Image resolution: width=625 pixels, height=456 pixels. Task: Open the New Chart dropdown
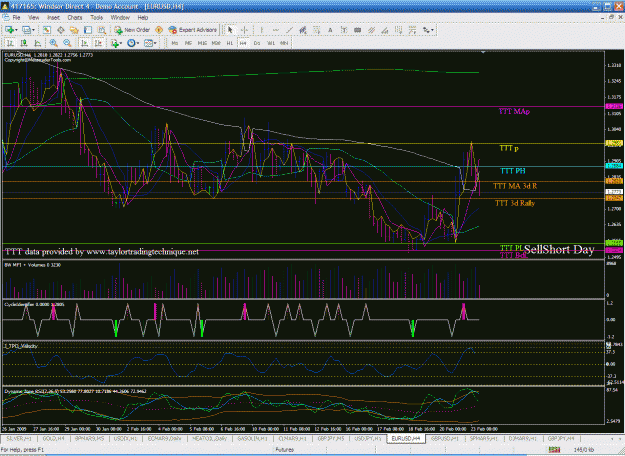coord(11,30)
